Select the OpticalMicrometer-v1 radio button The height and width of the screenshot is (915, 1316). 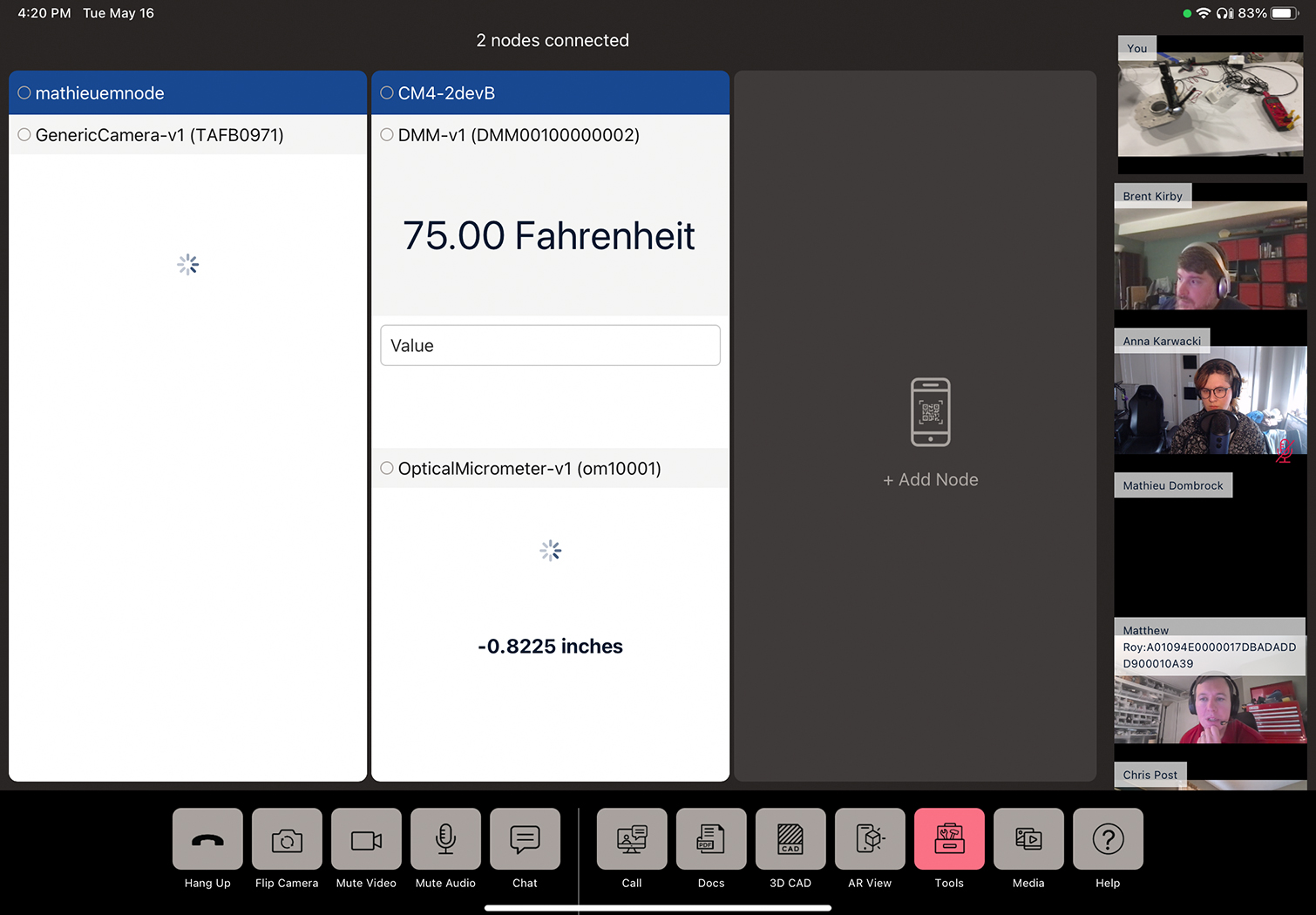pos(386,468)
